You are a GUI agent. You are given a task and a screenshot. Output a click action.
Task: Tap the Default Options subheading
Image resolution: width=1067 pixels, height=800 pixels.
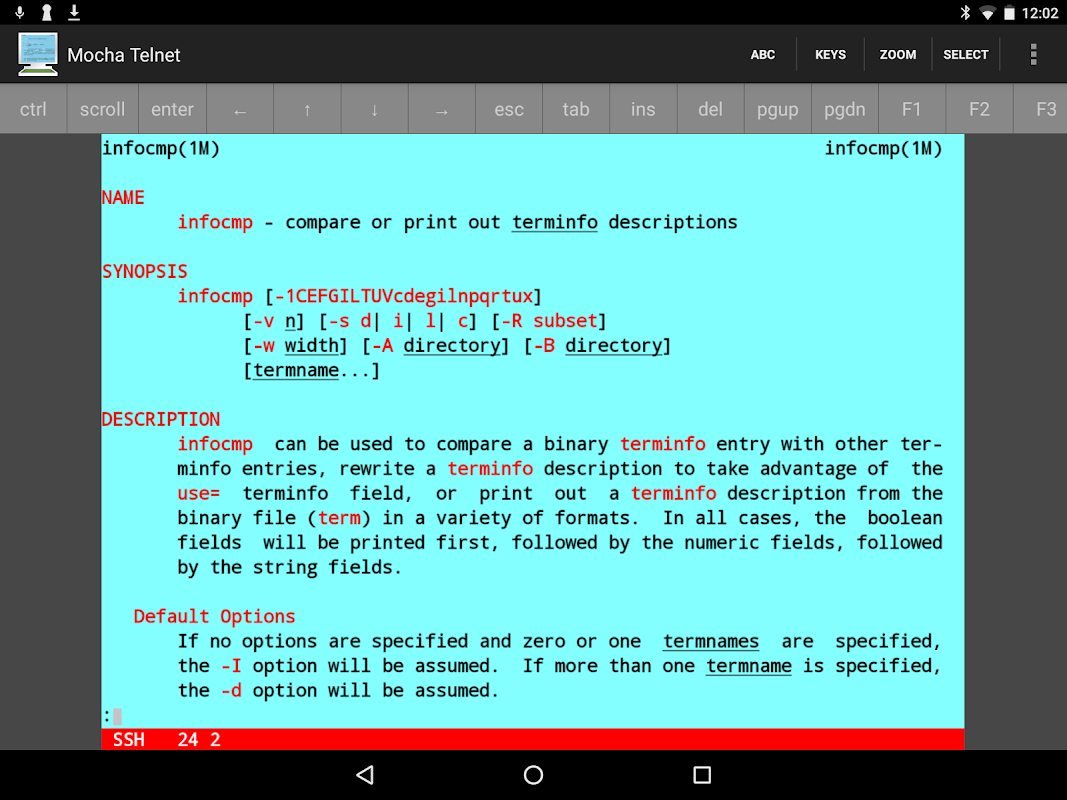click(x=214, y=616)
